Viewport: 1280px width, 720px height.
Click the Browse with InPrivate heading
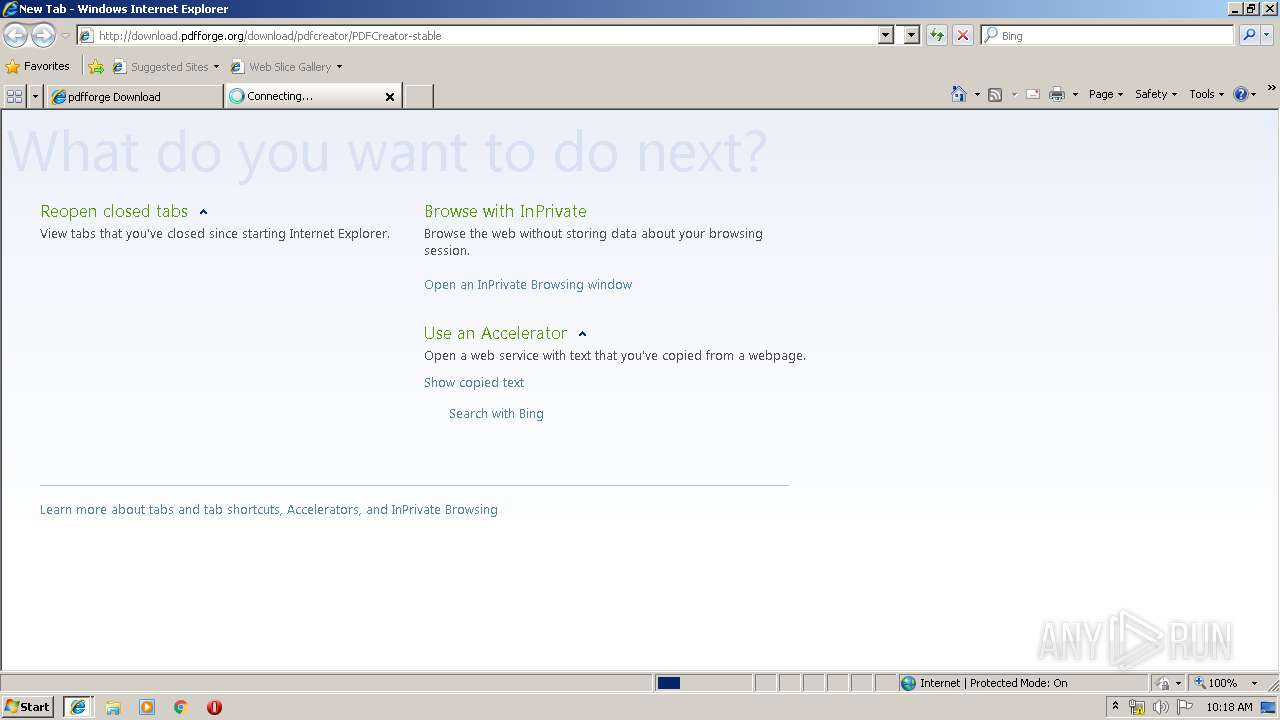505,211
